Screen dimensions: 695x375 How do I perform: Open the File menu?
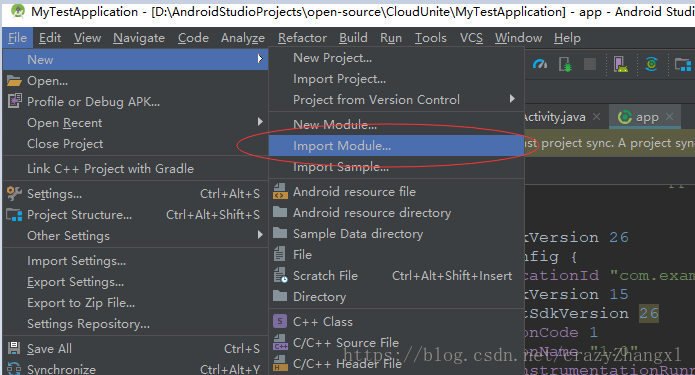pos(17,38)
